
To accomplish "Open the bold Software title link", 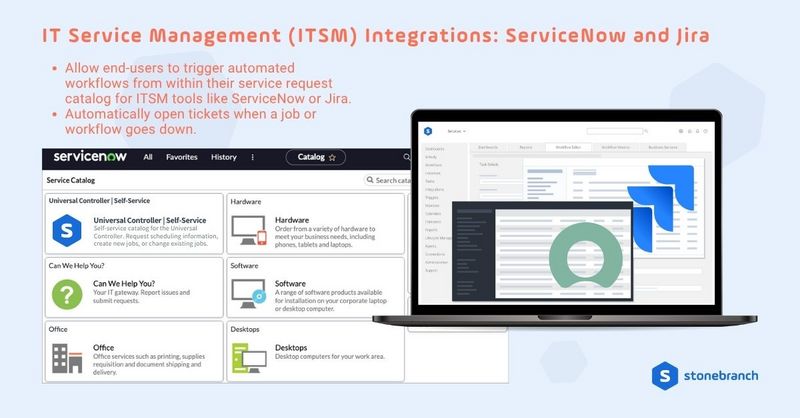I will click(290, 284).
